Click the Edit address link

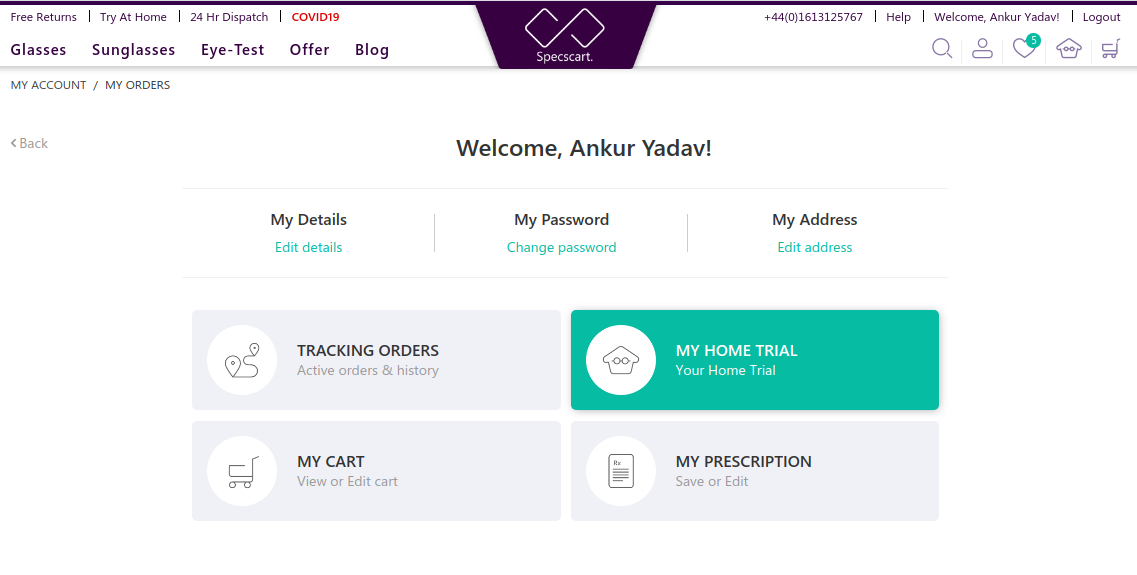tap(814, 247)
